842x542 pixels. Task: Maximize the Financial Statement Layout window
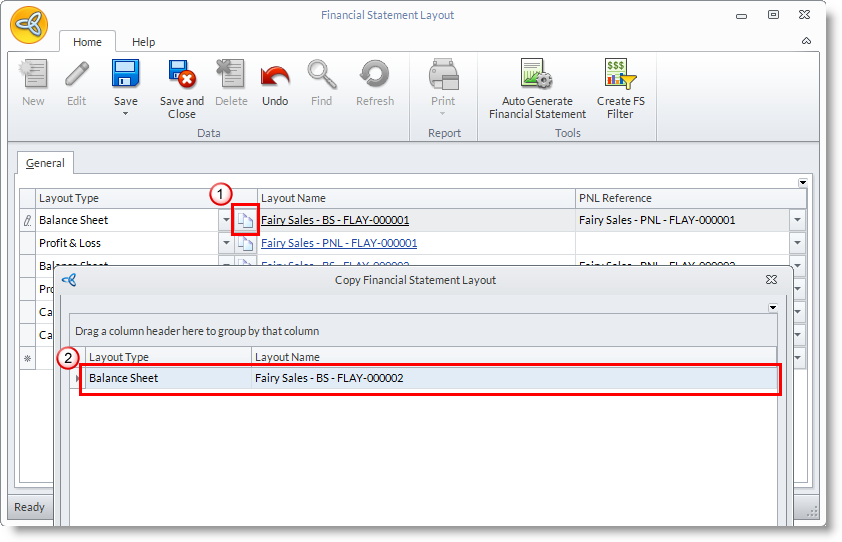coord(773,15)
